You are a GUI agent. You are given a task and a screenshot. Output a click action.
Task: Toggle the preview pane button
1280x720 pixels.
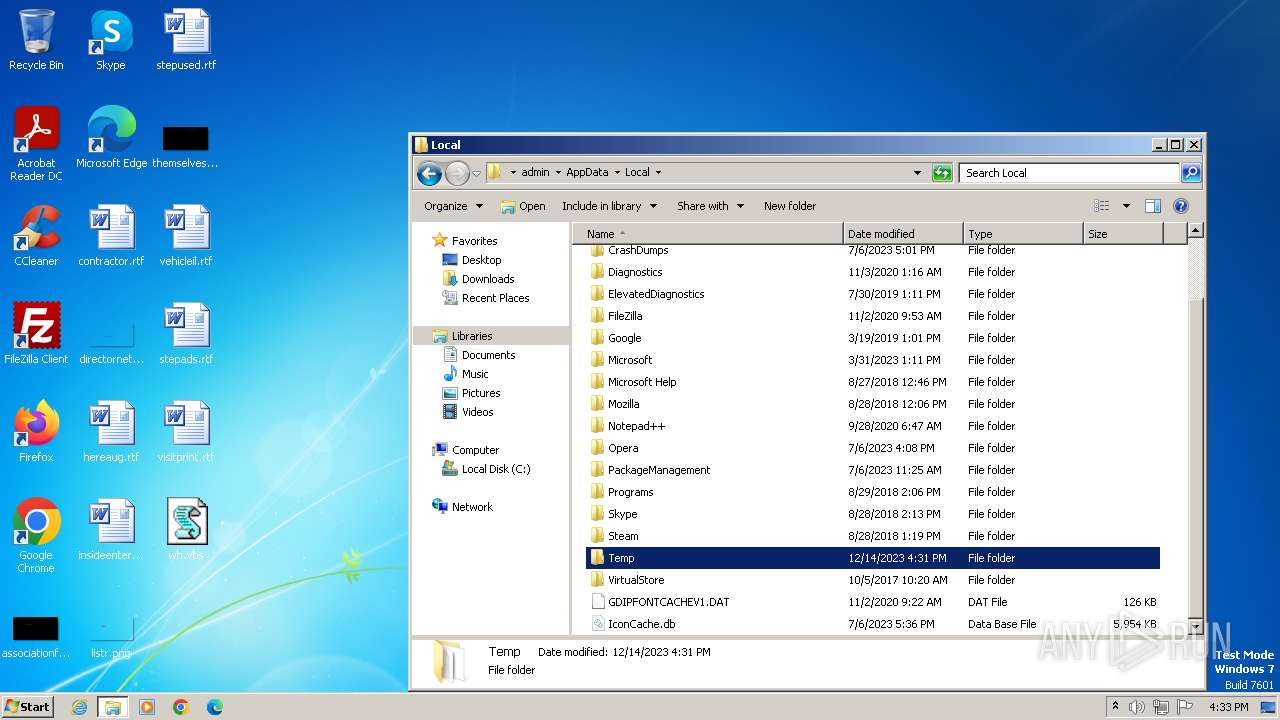pyautogui.click(x=1152, y=206)
